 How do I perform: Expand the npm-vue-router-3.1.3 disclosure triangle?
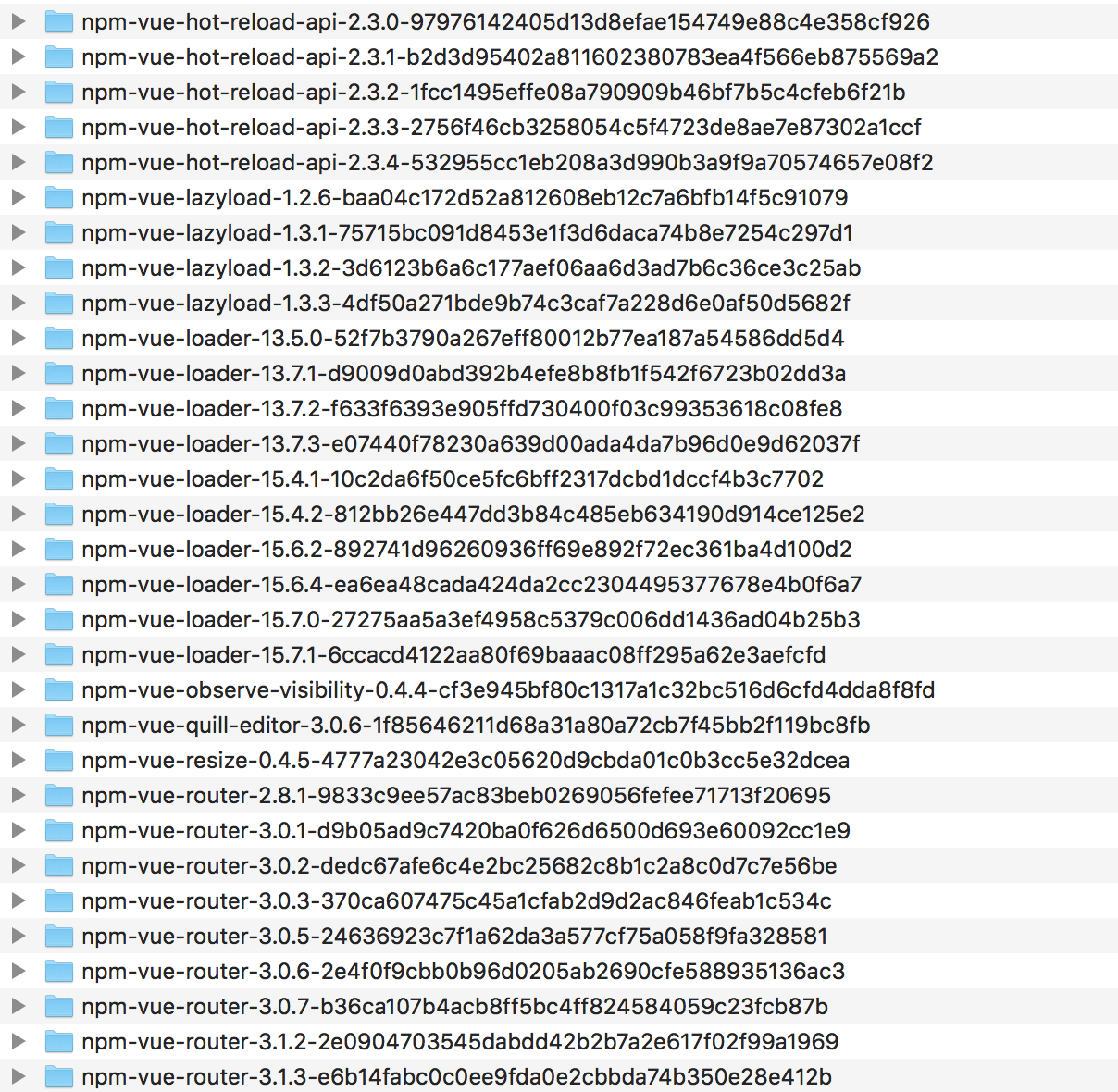coord(18,1076)
